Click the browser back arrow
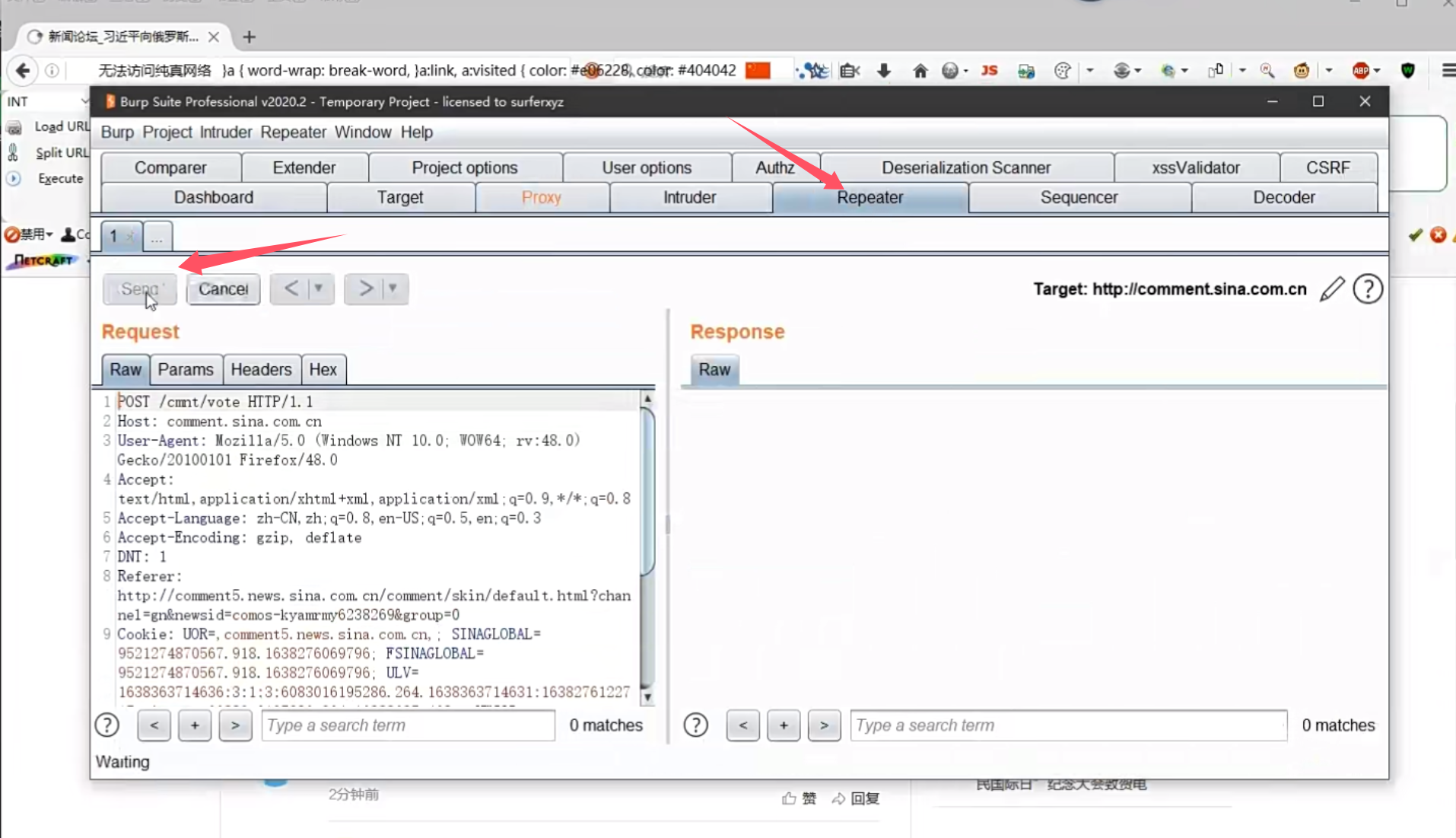Viewport: 1456px width, 838px height. pyautogui.click(x=23, y=71)
